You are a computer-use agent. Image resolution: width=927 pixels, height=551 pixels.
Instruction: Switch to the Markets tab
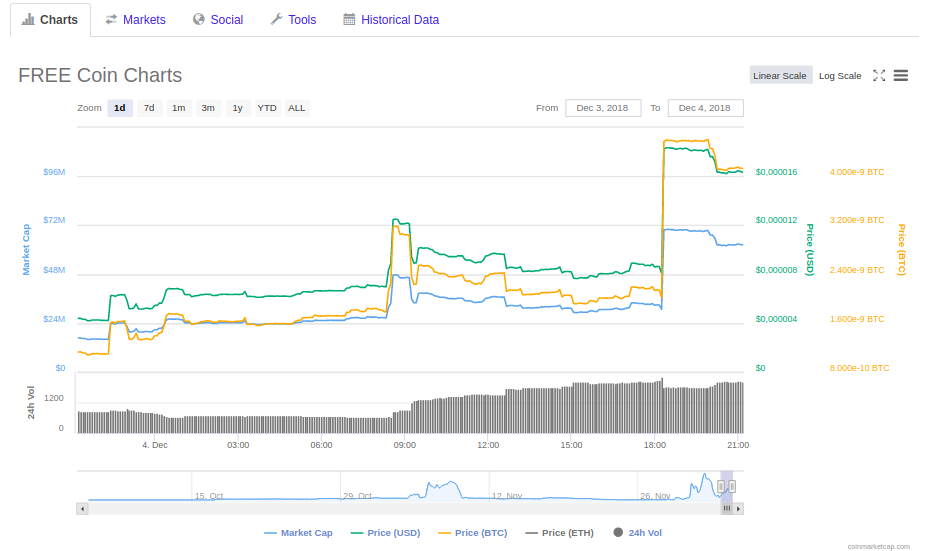pos(135,20)
